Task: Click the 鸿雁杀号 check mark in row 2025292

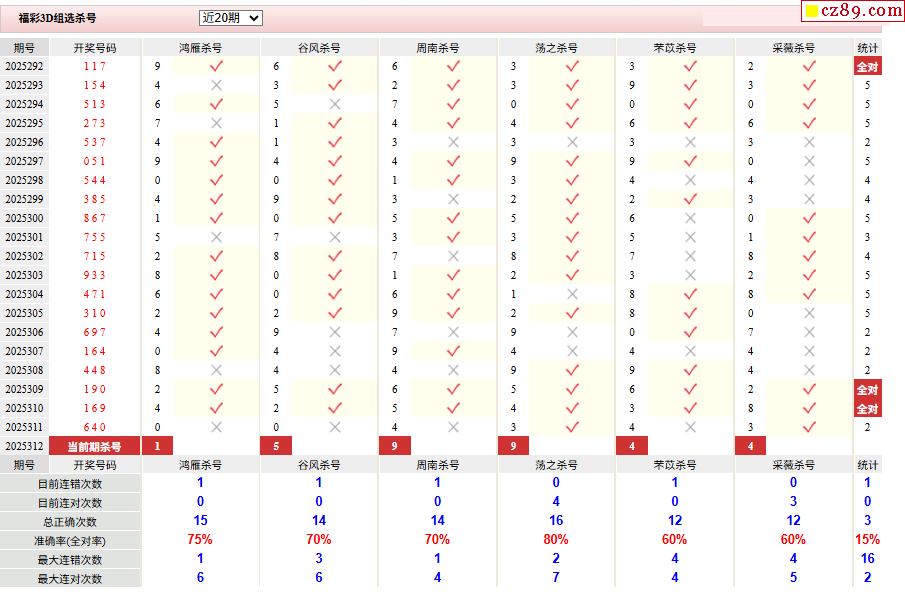Action: [x=216, y=66]
